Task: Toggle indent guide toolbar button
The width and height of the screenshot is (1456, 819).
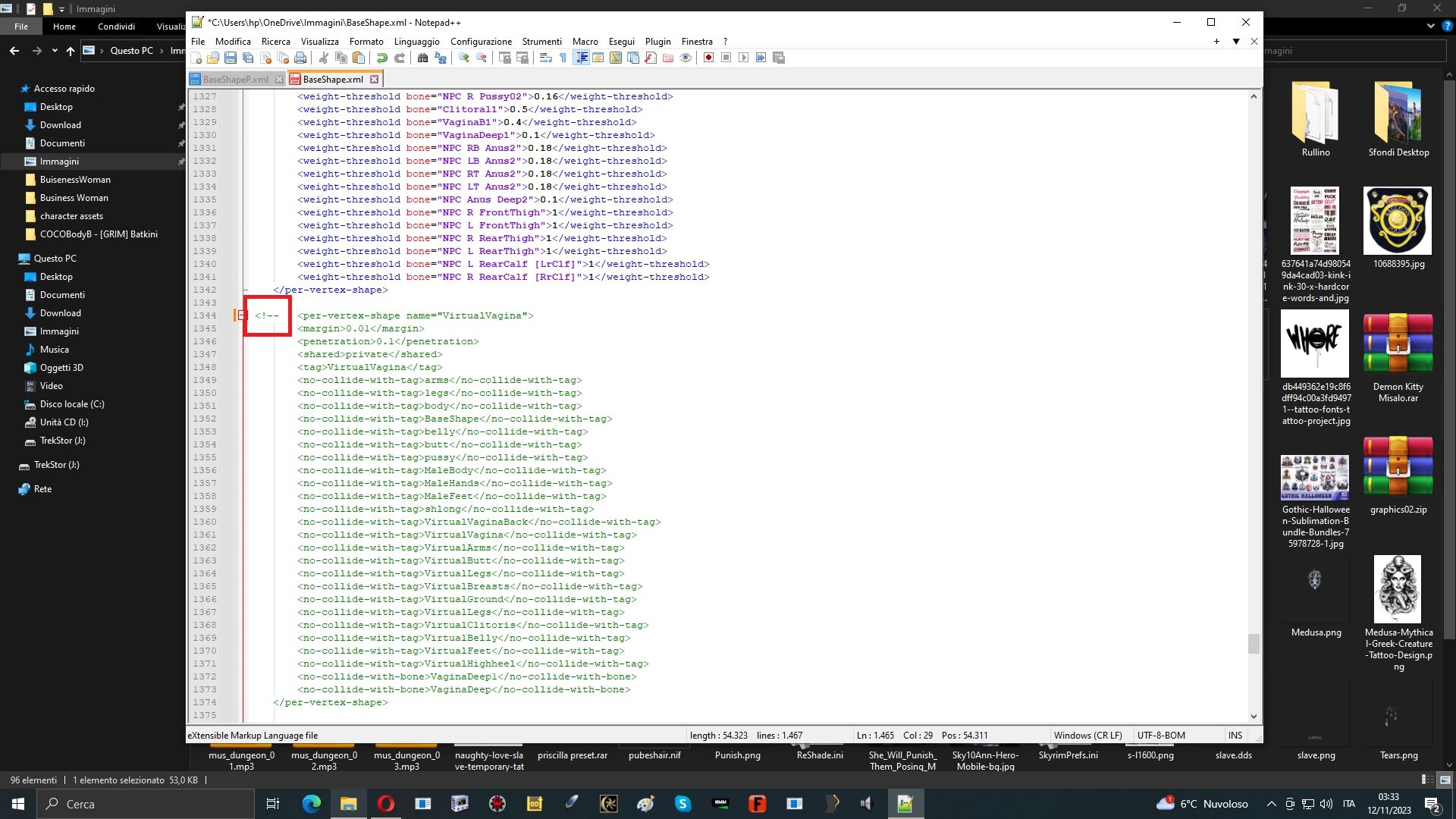Action: 581,58
